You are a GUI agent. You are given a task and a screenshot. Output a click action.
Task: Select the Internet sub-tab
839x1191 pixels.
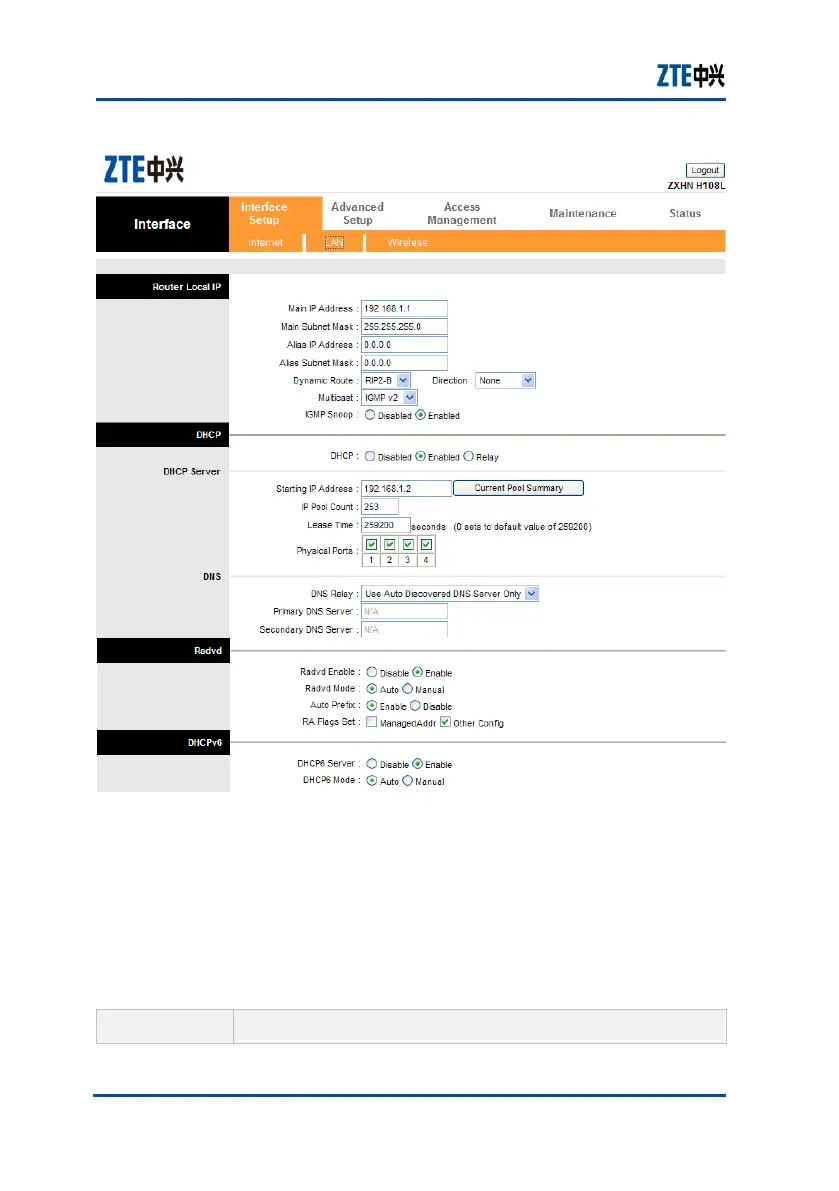(x=266, y=242)
